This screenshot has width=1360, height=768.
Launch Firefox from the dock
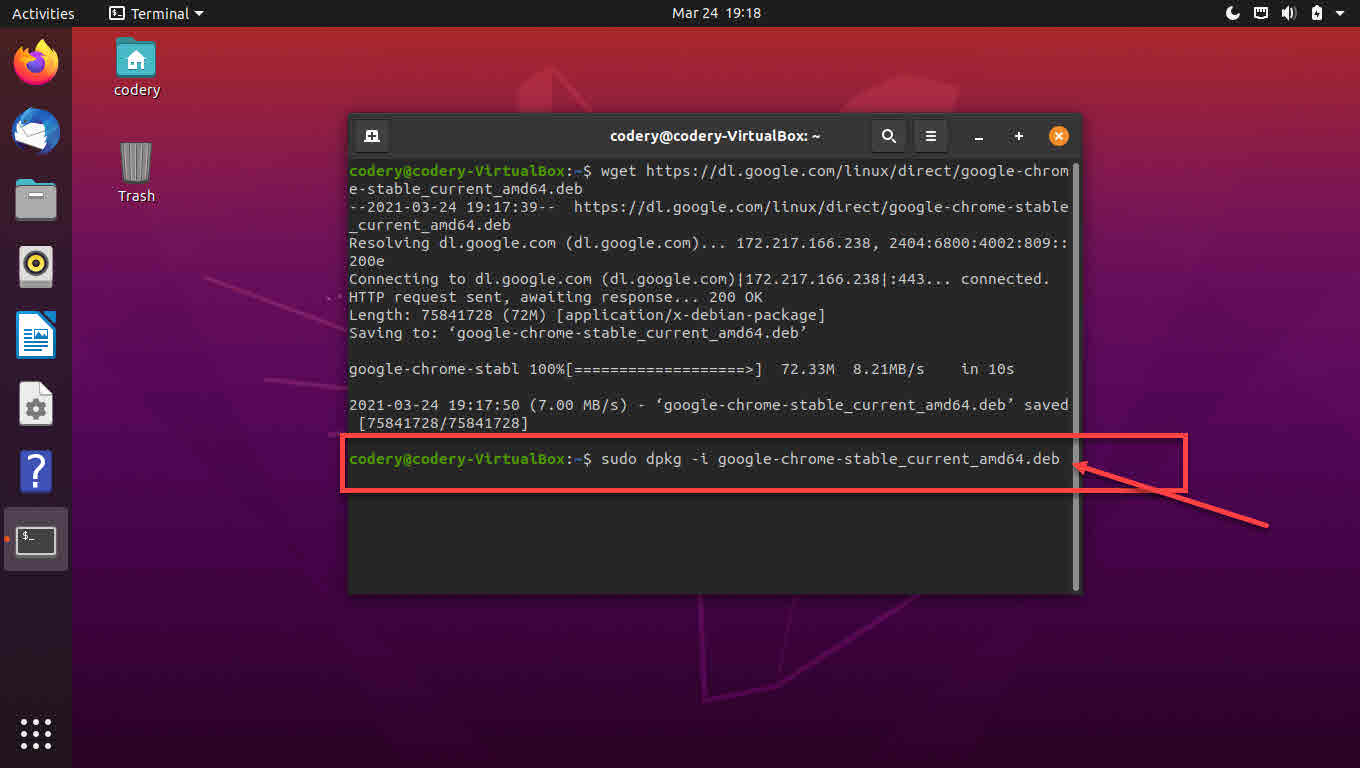click(x=36, y=62)
